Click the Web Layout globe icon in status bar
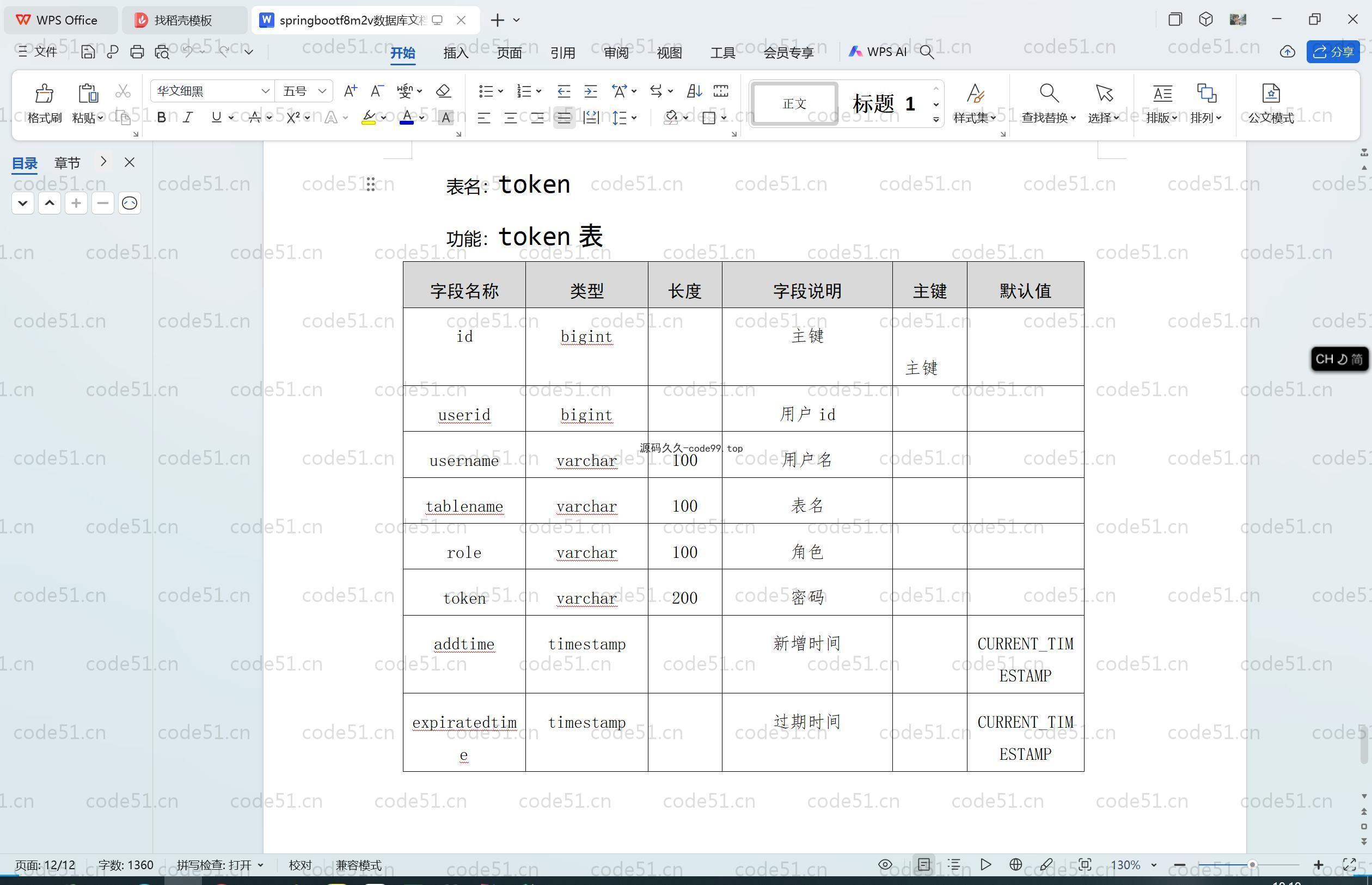 point(1015,864)
